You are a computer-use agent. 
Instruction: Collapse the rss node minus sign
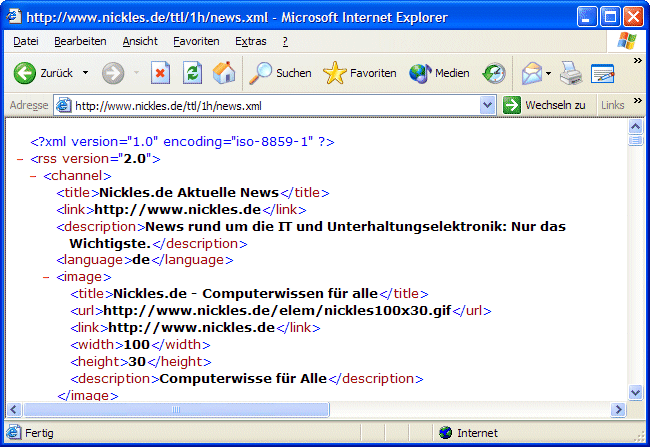click(20, 159)
